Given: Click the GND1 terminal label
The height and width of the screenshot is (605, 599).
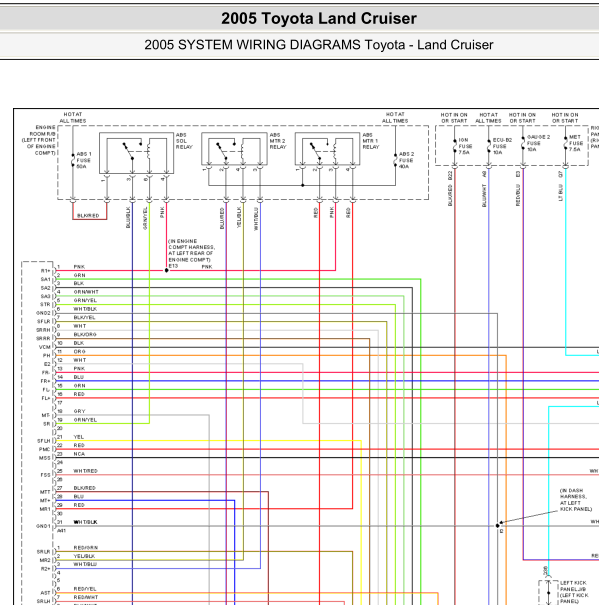Looking at the screenshot, I should [43, 526].
